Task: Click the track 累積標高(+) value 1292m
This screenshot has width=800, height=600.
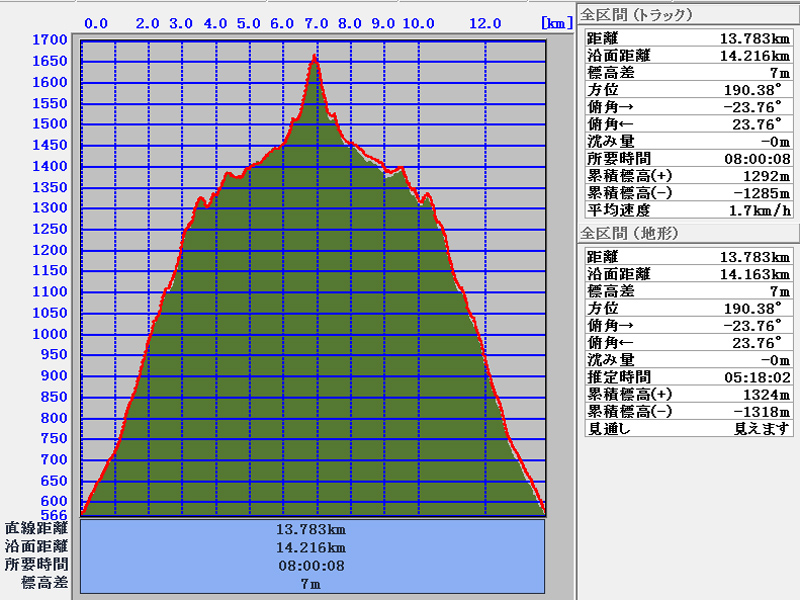Action: 767,175
